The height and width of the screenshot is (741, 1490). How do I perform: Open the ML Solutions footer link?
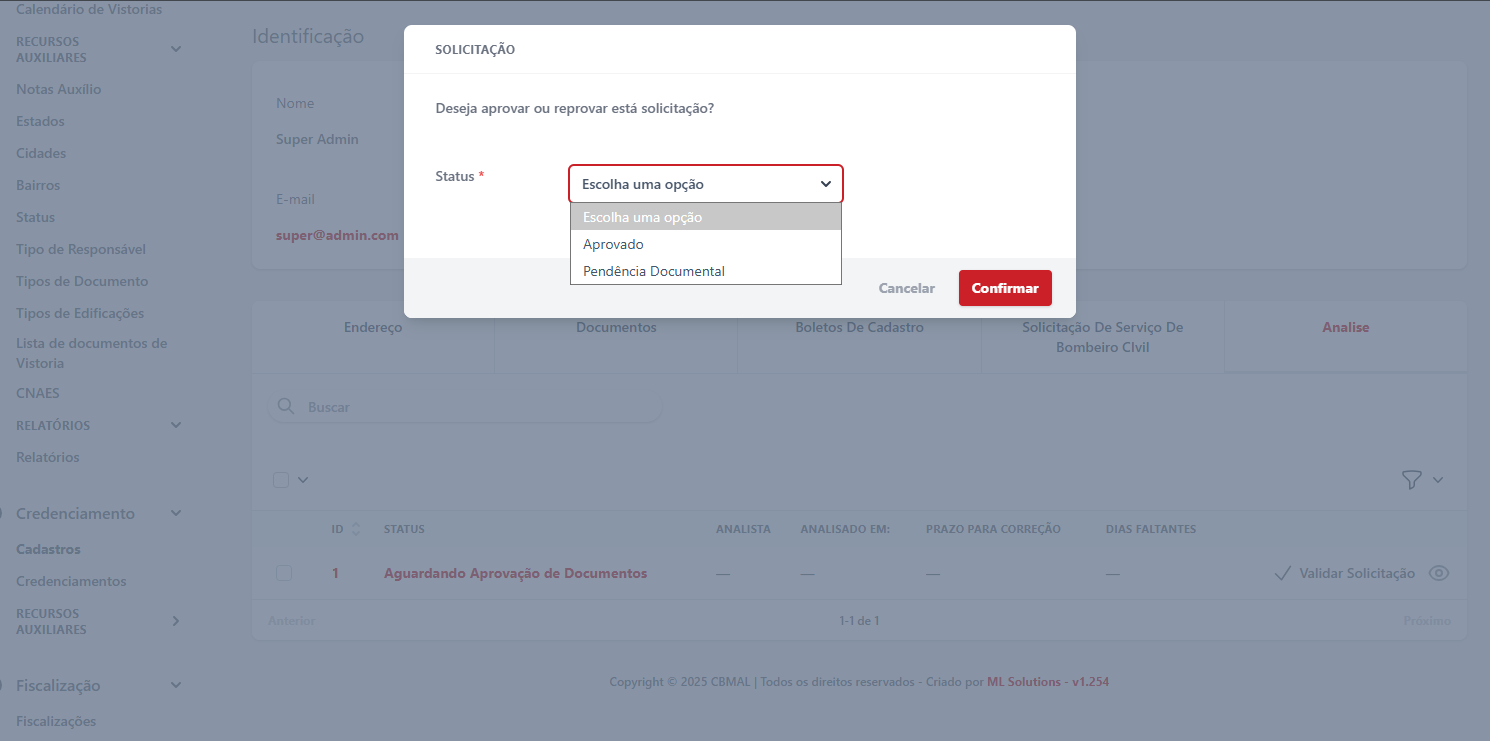[1023, 682]
